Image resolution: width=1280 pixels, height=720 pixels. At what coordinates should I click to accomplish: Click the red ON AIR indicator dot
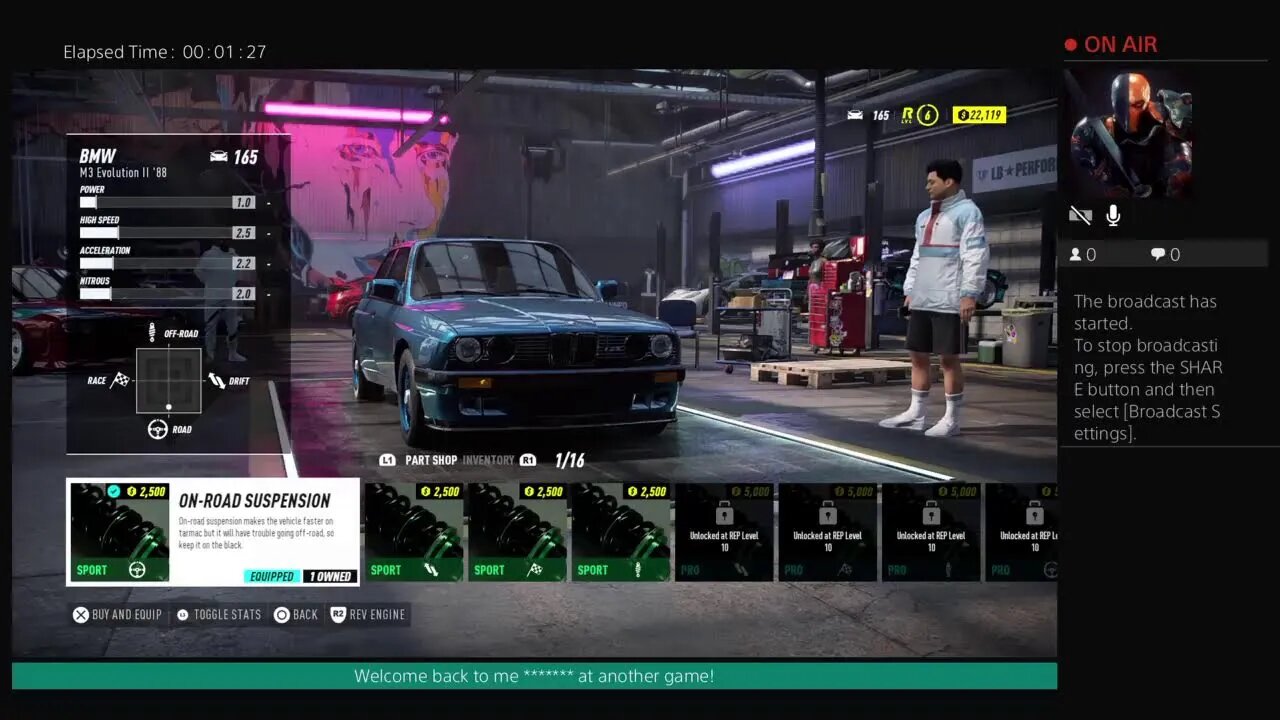tap(1070, 45)
